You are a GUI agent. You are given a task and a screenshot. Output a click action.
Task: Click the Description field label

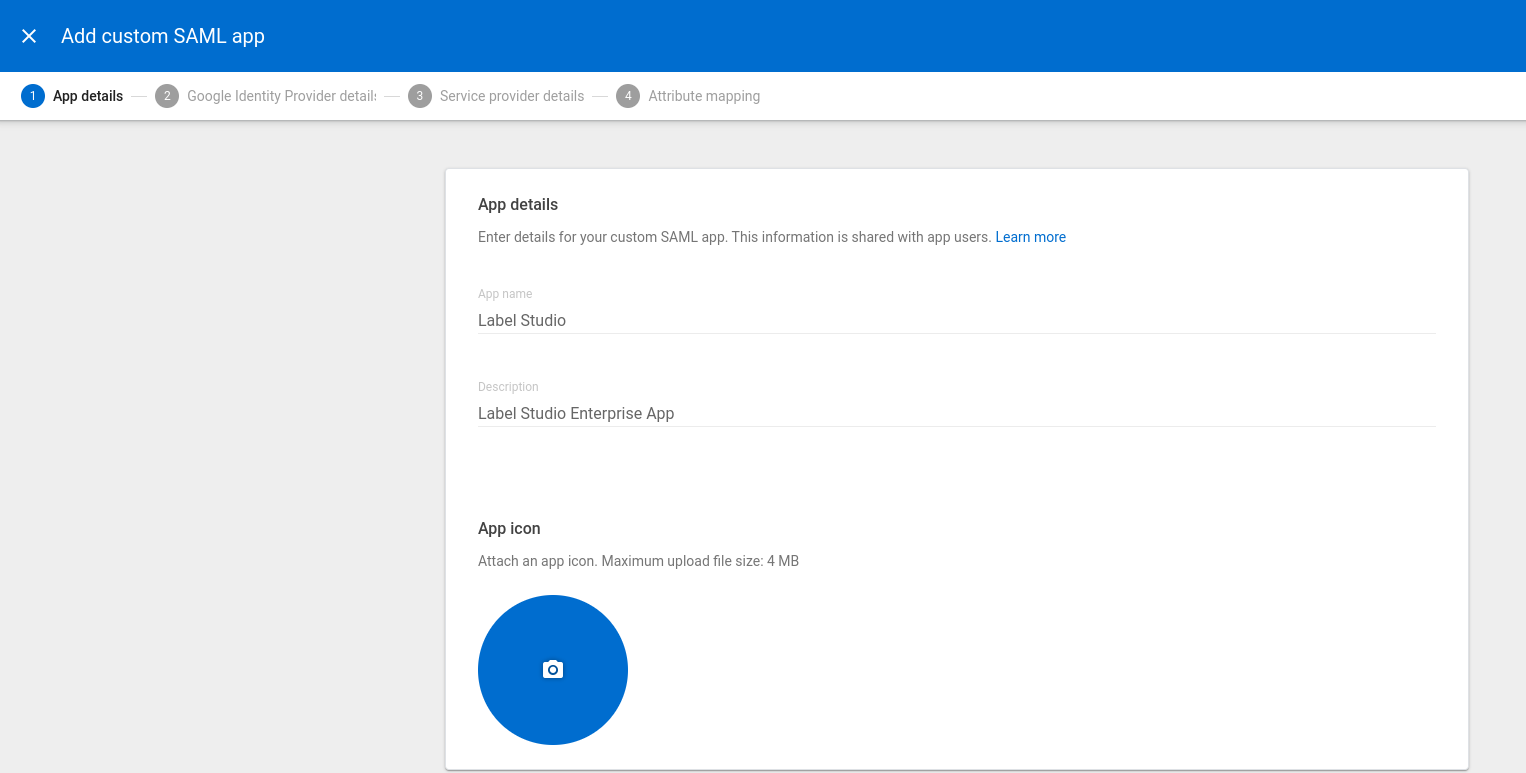pos(508,387)
